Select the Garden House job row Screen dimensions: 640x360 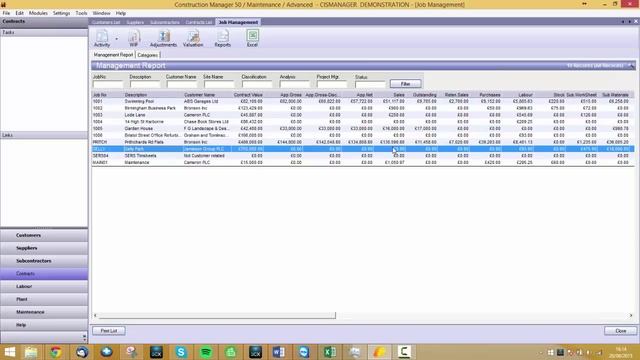point(363,128)
